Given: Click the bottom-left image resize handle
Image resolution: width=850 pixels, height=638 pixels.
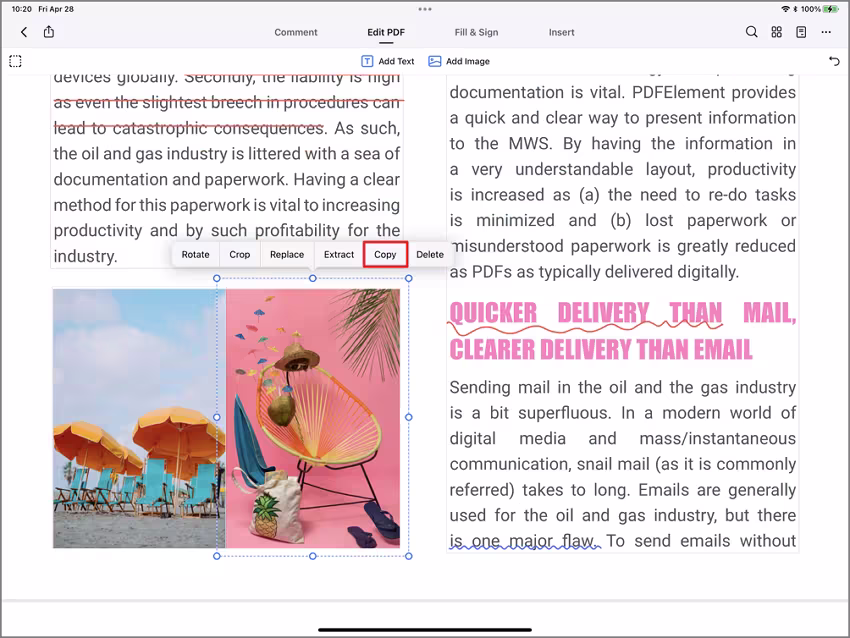Looking at the screenshot, I should 217,556.
